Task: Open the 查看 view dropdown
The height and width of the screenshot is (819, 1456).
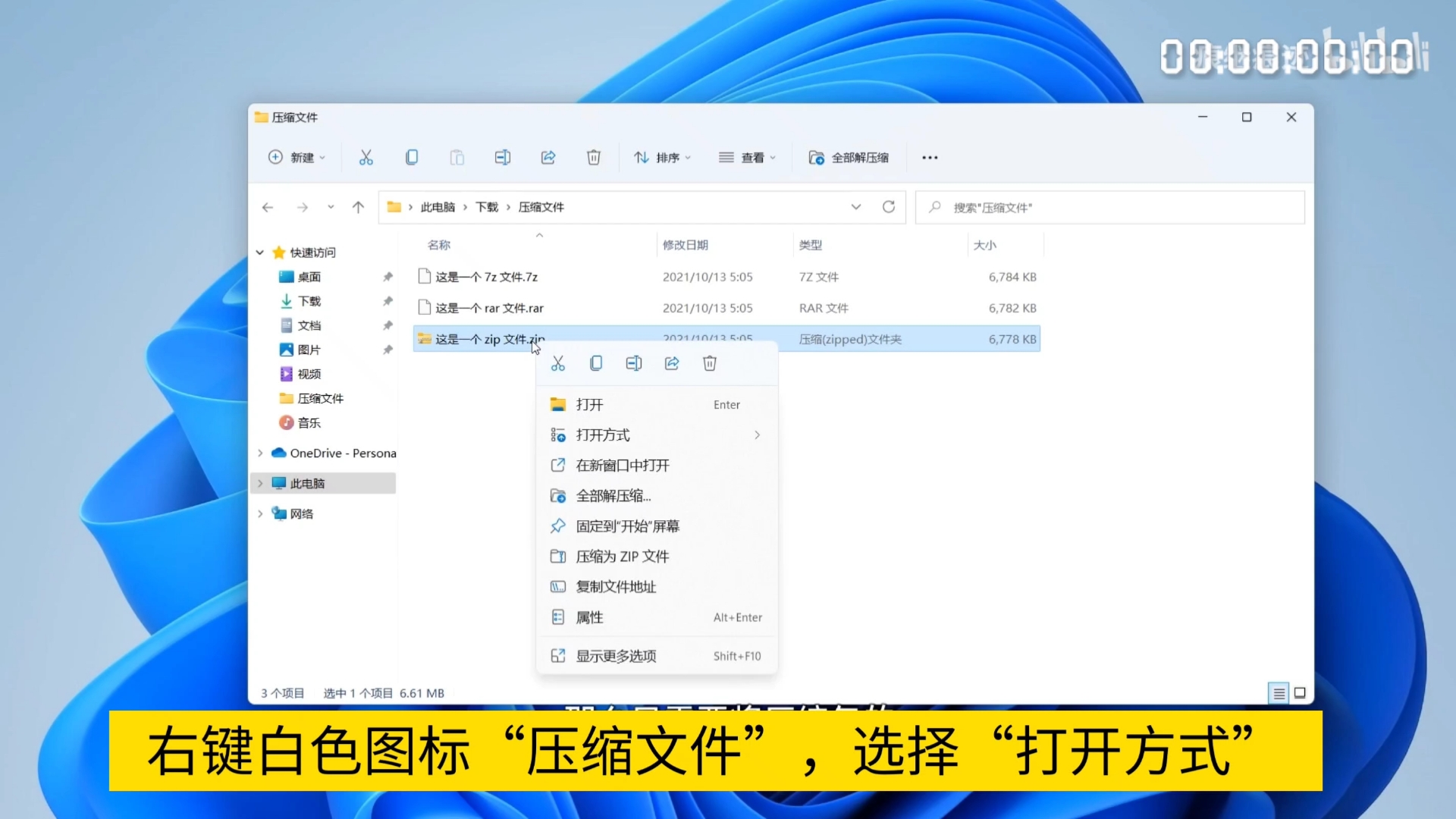Action: pyautogui.click(x=747, y=157)
